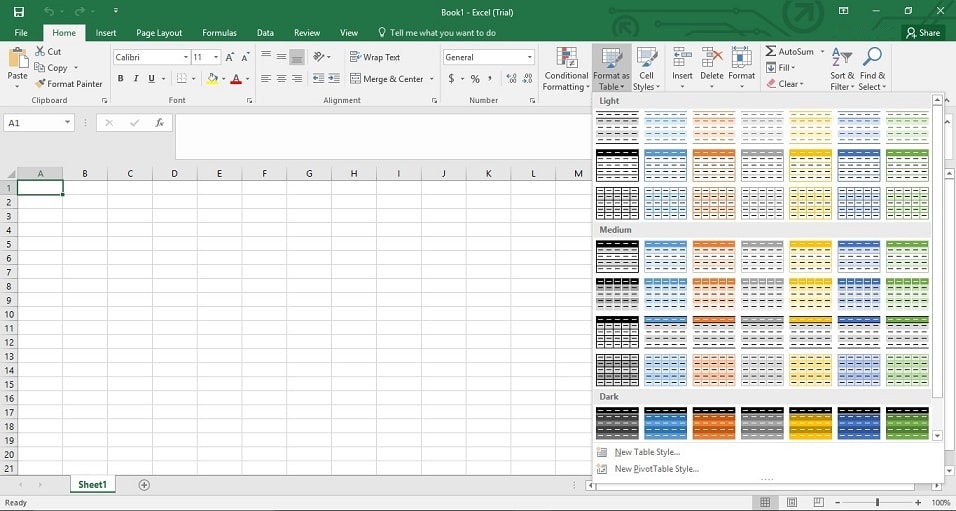Click the Increase Font Size icon
The image size is (956, 511).
click(230, 57)
